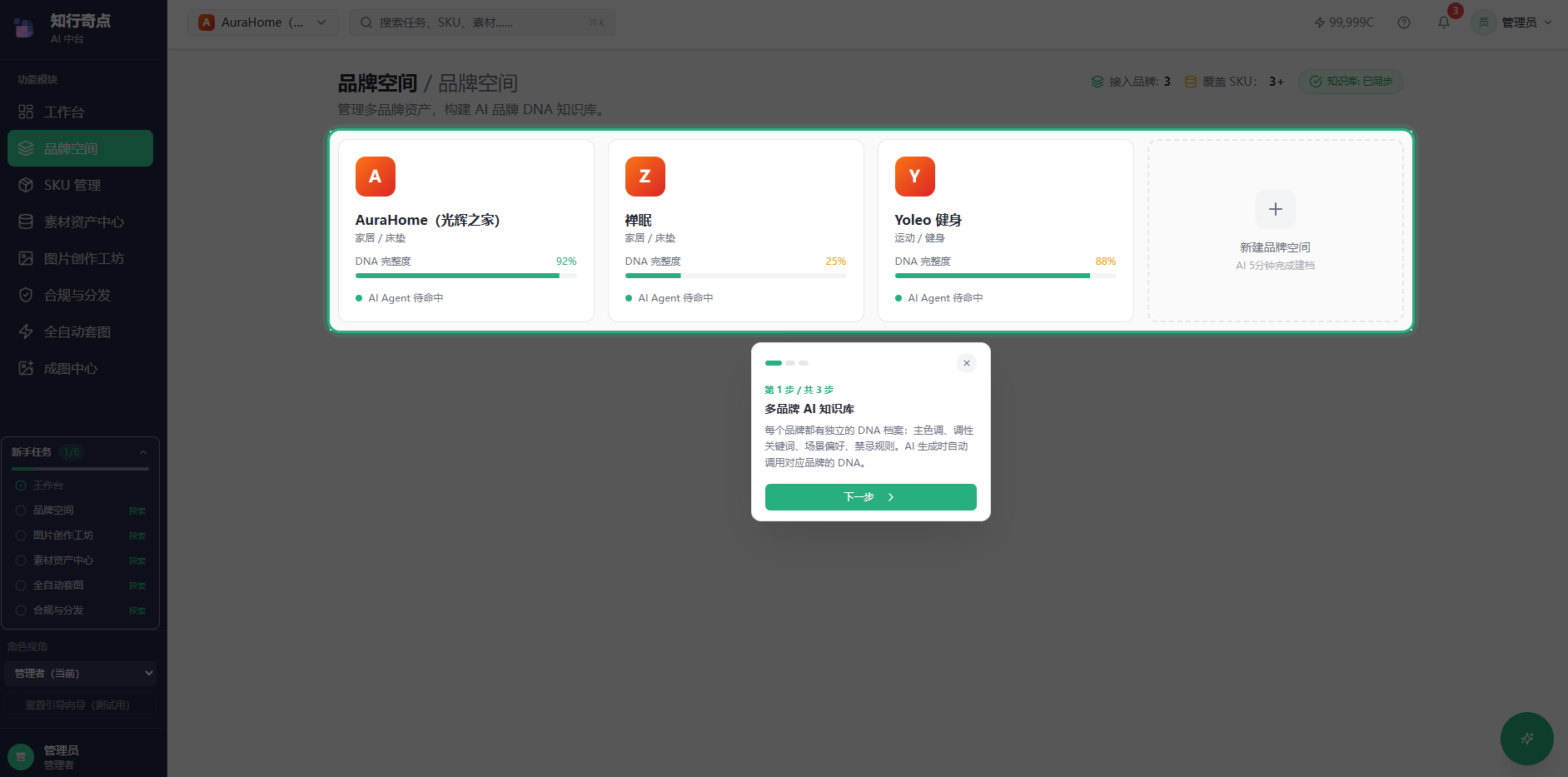Open 工作台 from the sidebar
The image size is (1568, 777).
(62, 111)
